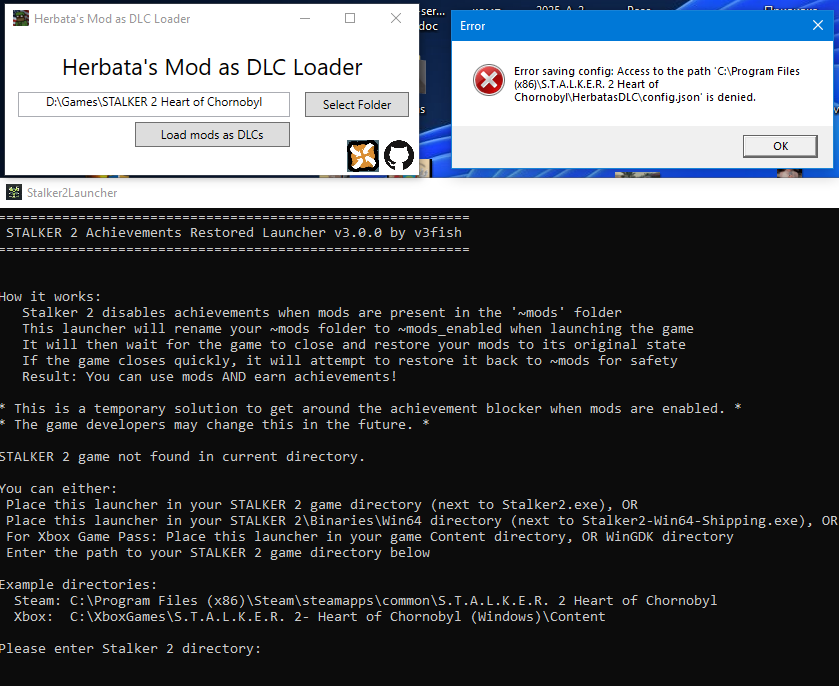The width and height of the screenshot is (839, 686).
Task: Click the Steam example directory line
Action: coord(365,600)
